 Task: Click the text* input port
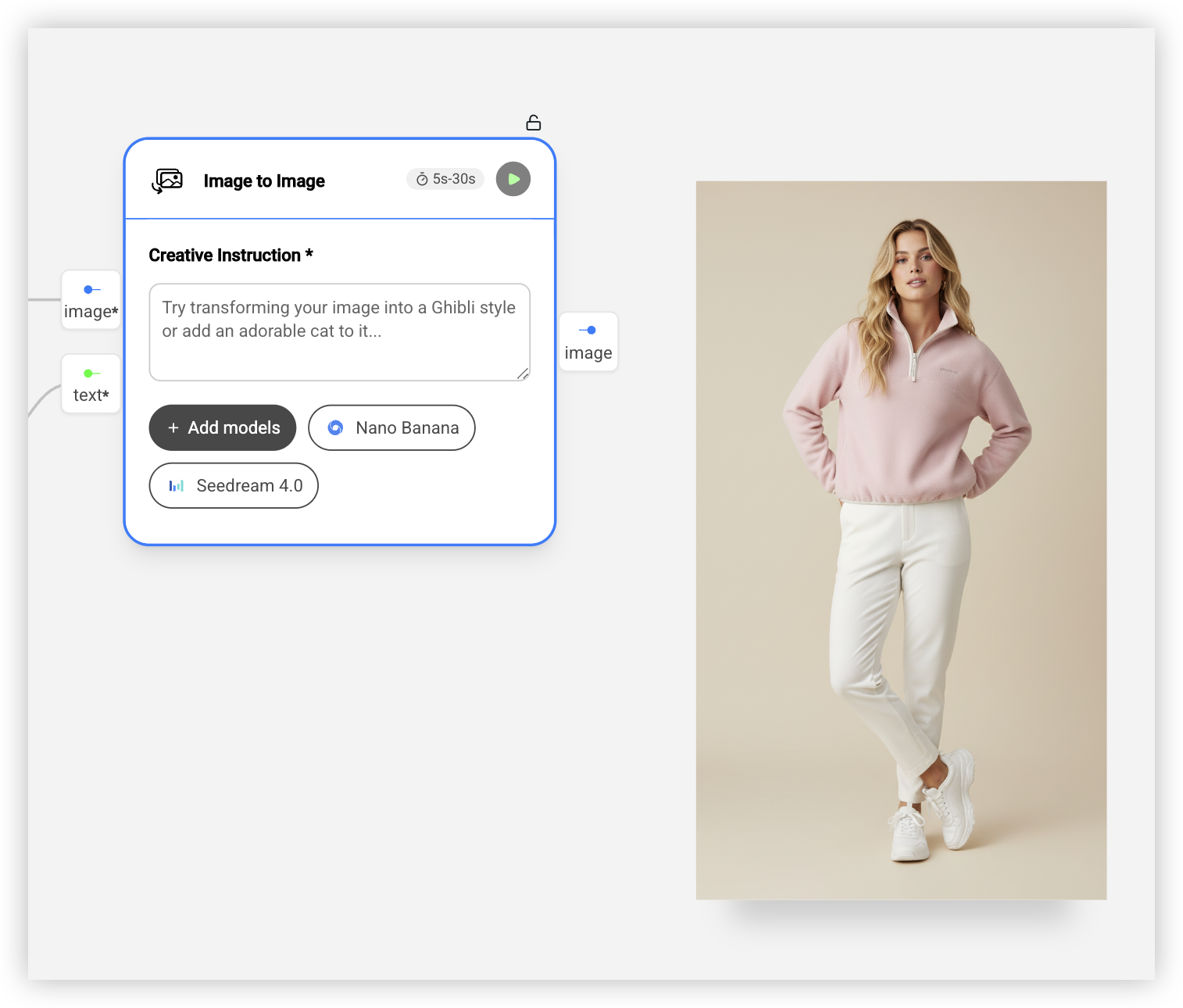tap(91, 384)
